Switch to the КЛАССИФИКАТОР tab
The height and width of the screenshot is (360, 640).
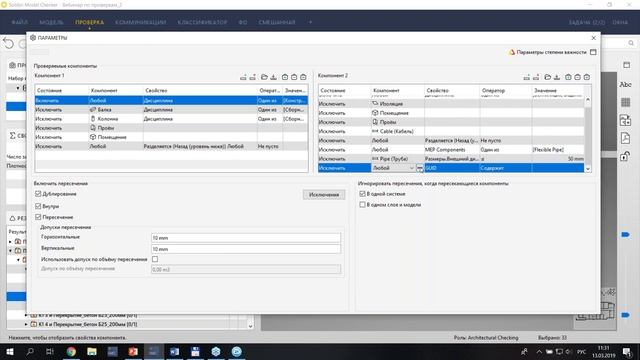point(202,22)
